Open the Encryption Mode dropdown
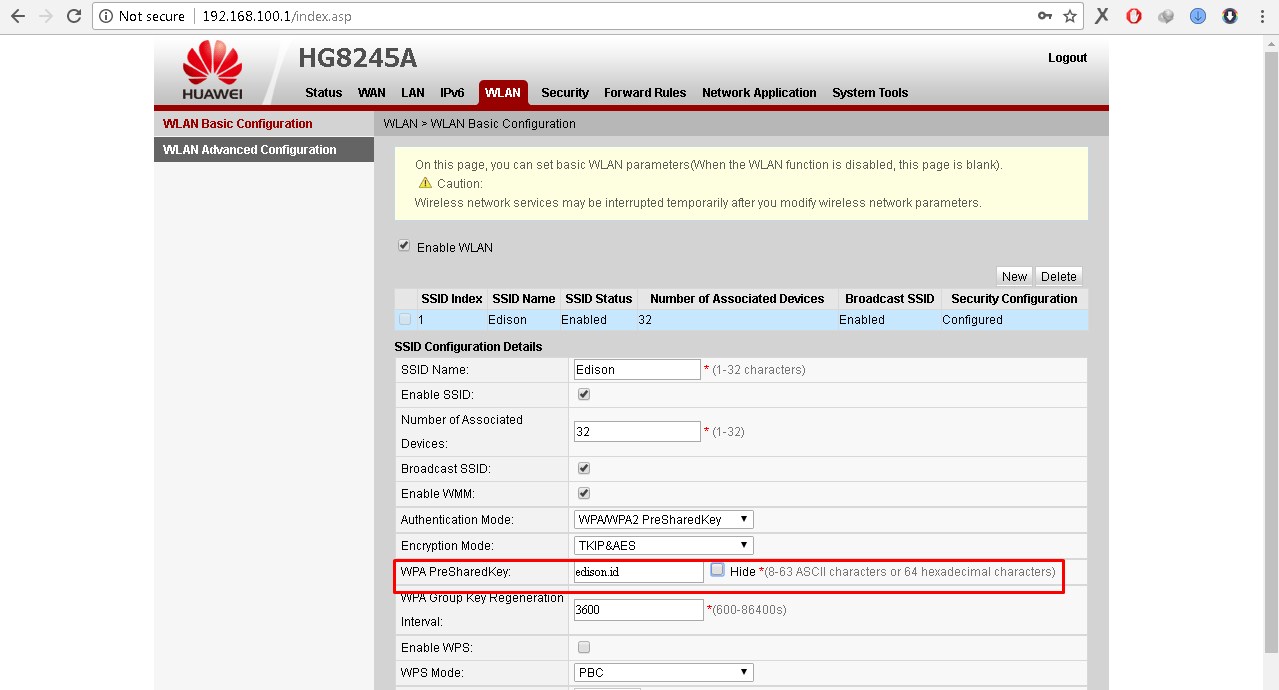Image resolution: width=1279 pixels, height=690 pixels. click(662, 545)
